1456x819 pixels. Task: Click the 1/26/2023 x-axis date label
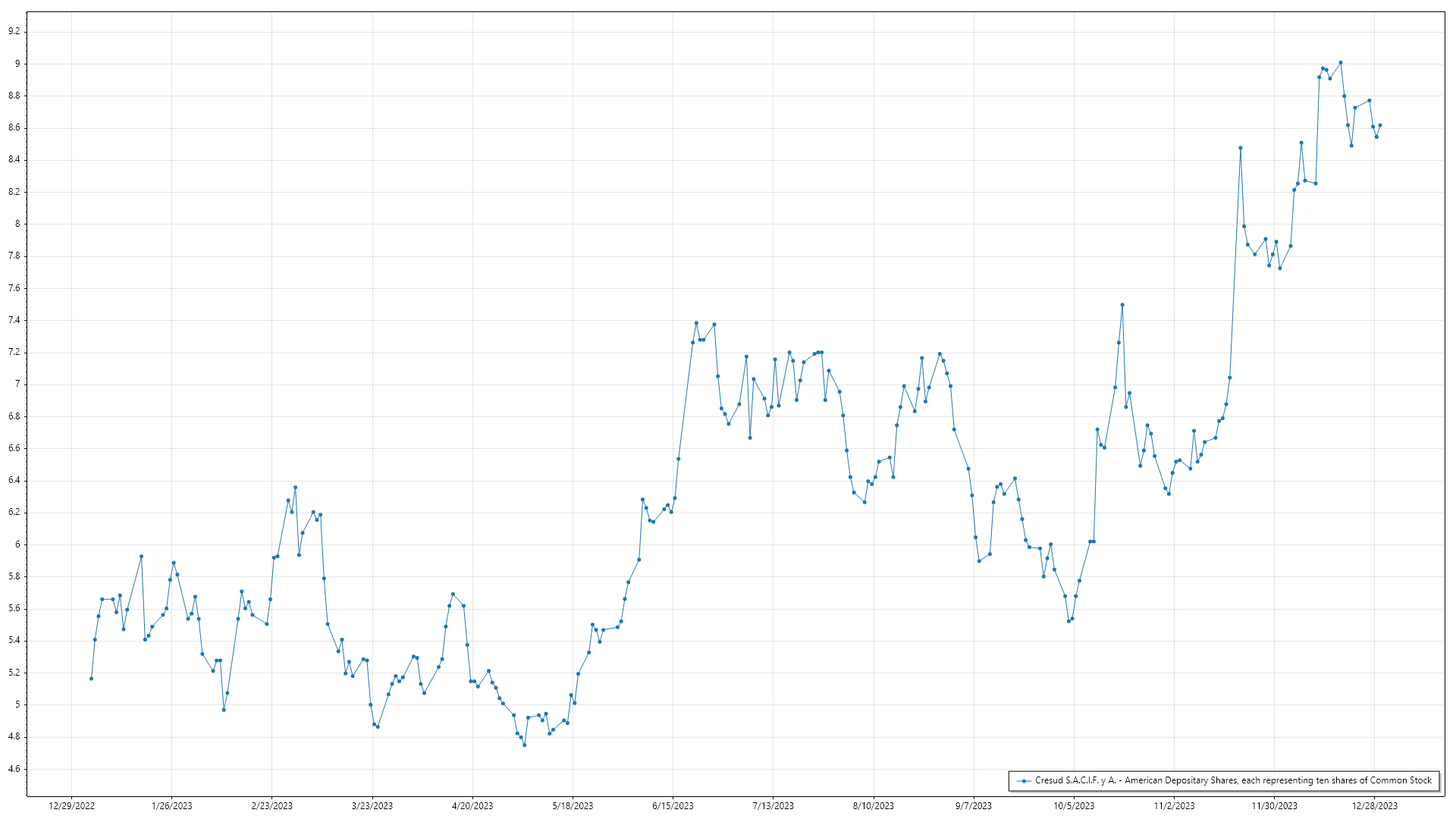[x=172, y=806]
